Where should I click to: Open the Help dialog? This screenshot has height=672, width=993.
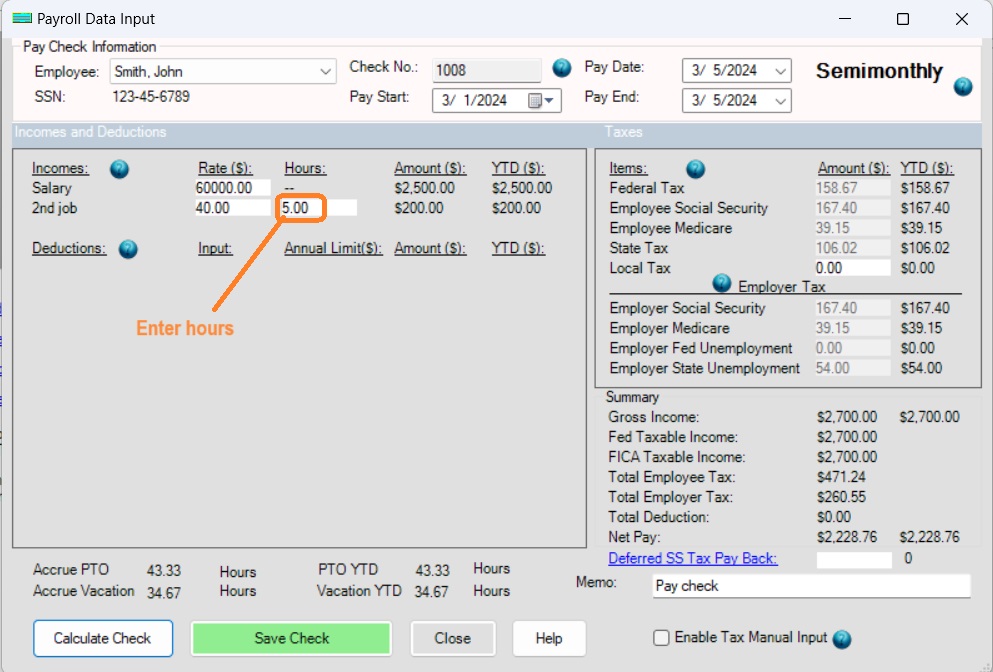click(x=548, y=638)
